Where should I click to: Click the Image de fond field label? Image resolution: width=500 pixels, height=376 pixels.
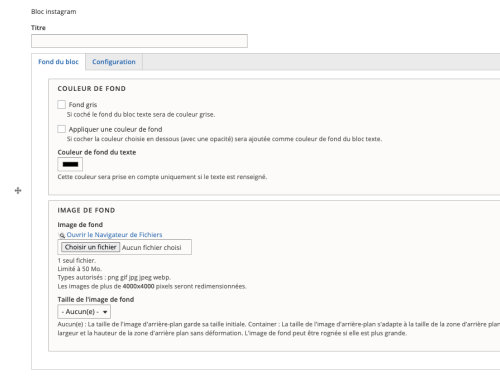[80, 225]
